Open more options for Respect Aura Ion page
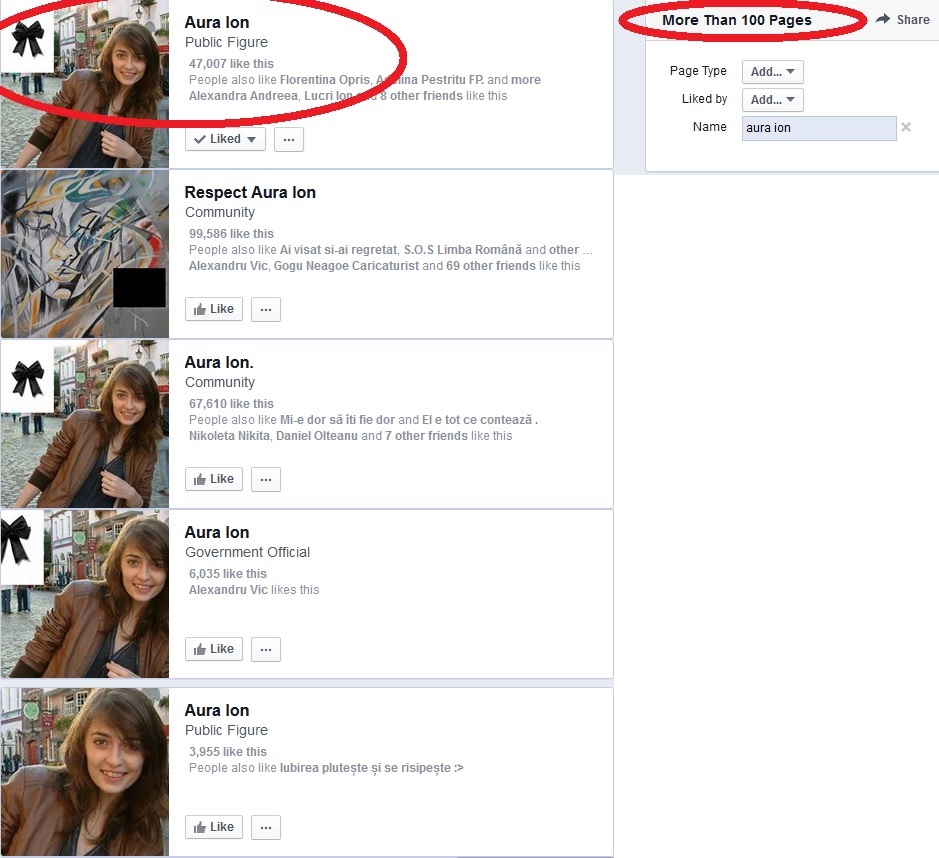This screenshot has height=858, width=939. (x=266, y=310)
